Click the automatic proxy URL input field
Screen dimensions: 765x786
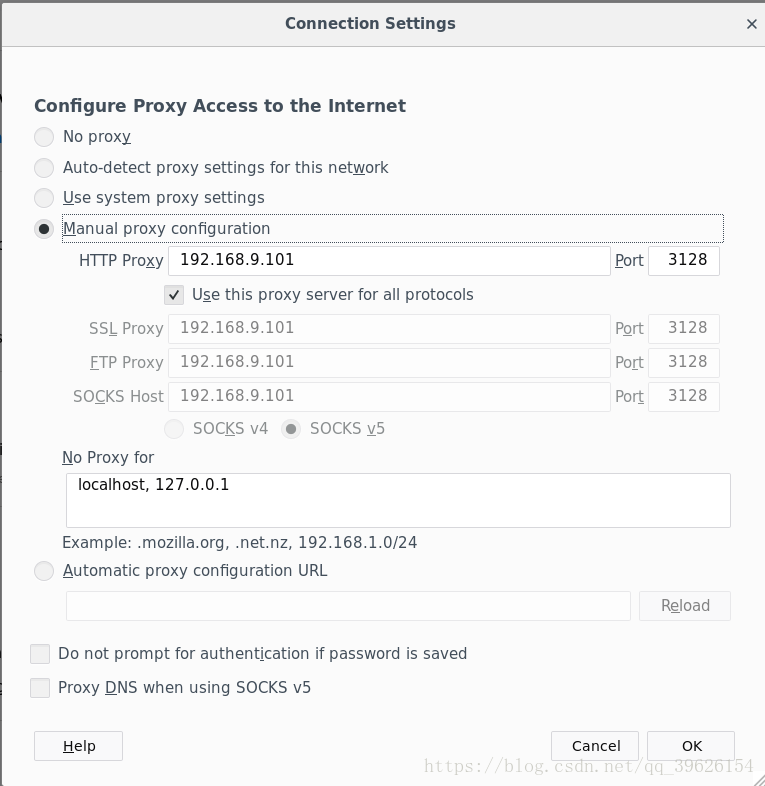pyautogui.click(x=348, y=606)
